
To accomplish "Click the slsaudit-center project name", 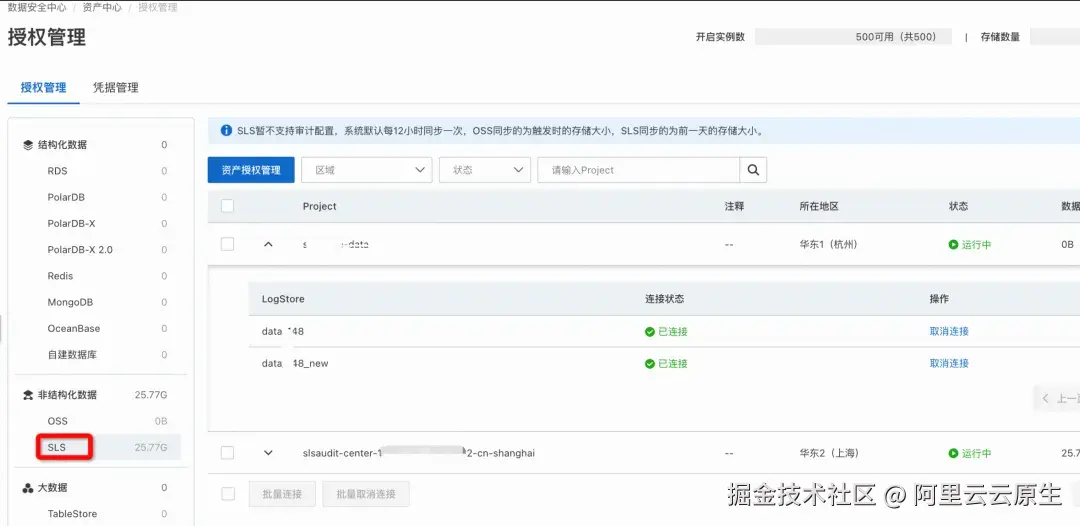I will tap(419, 453).
